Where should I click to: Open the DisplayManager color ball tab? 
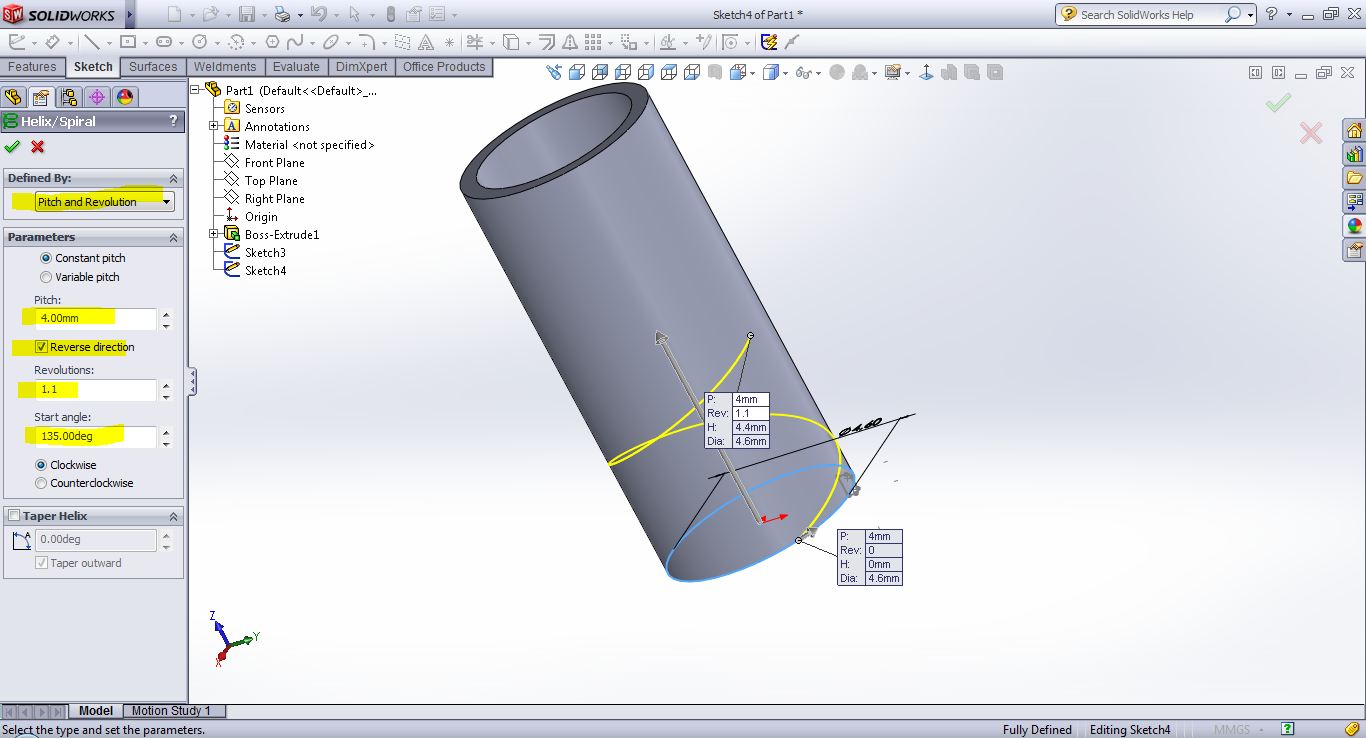[x=124, y=97]
